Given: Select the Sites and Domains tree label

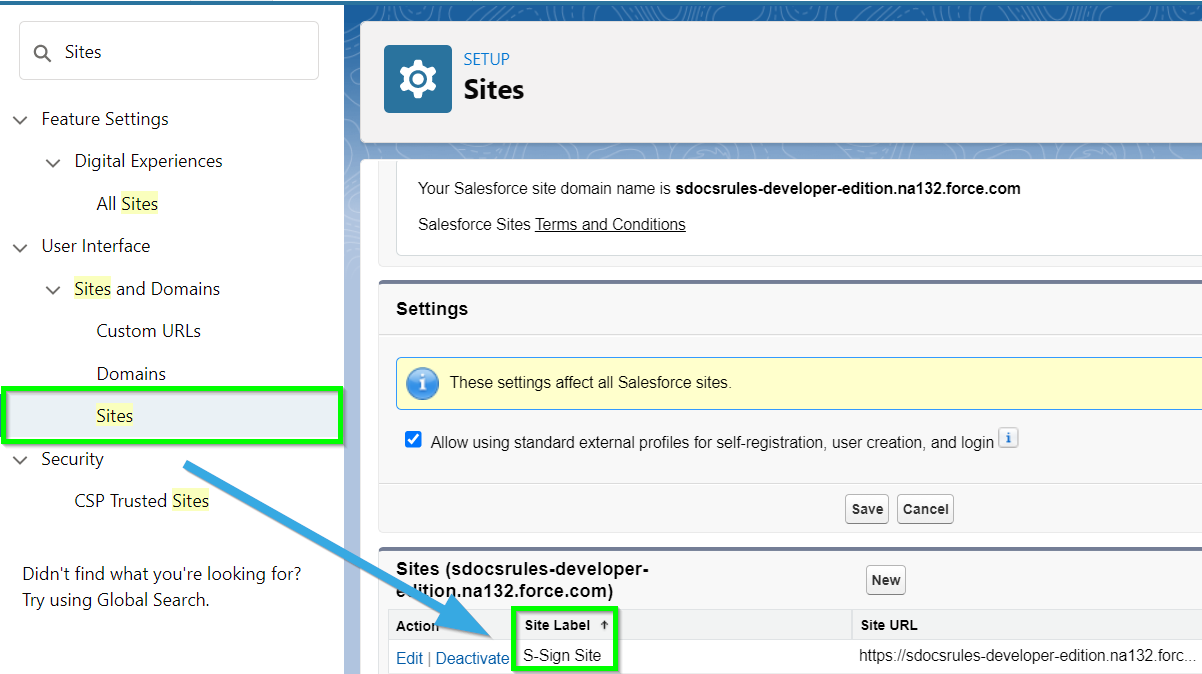Looking at the screenshot, I should pyautogui.click(x=147, y=289).
